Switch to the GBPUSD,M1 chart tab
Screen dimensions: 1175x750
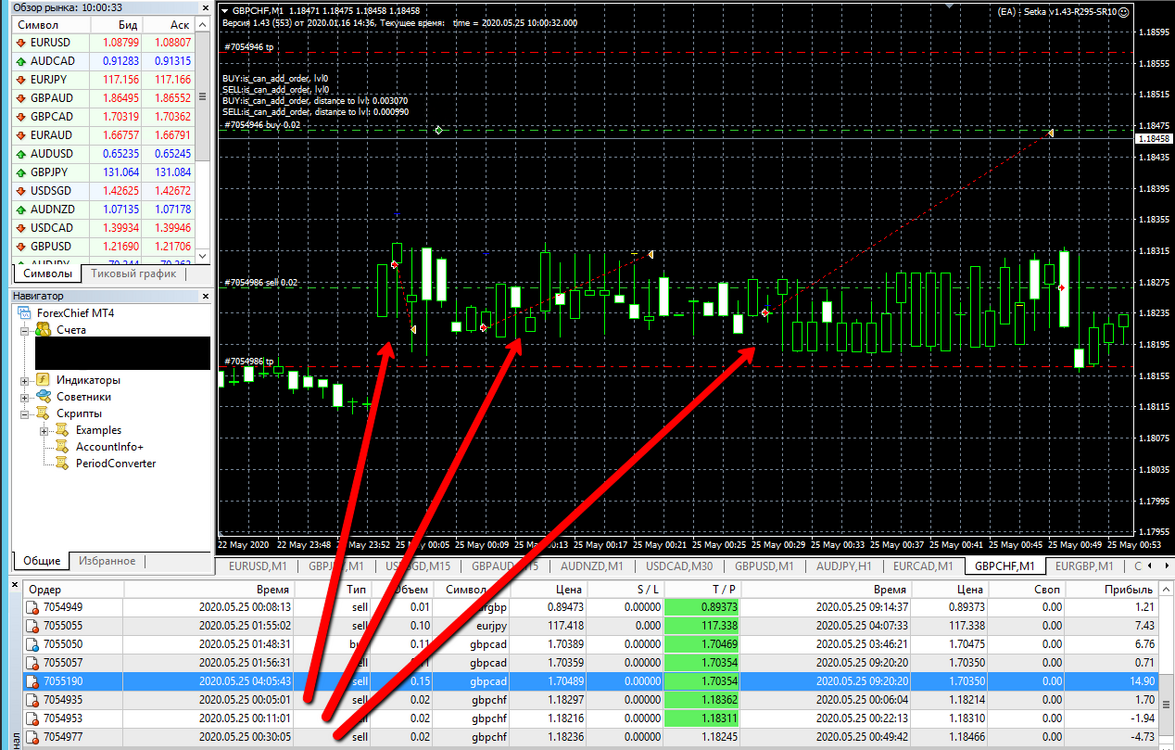(x=764, y=566)
